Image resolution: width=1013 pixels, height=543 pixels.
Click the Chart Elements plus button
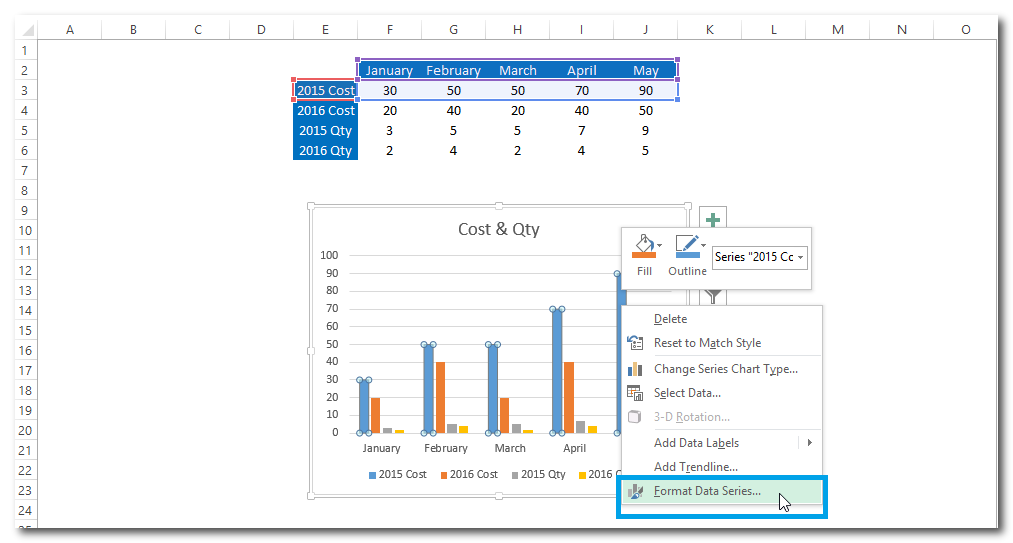[712, 220]
